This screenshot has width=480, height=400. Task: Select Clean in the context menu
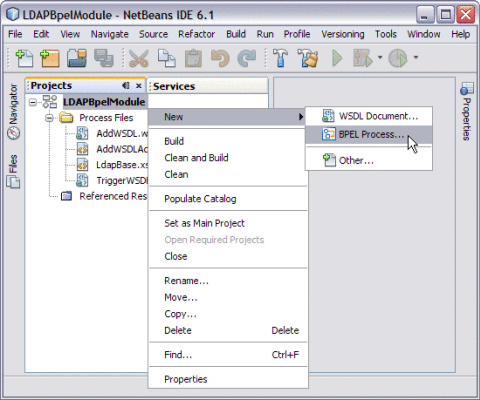(228, 174)
